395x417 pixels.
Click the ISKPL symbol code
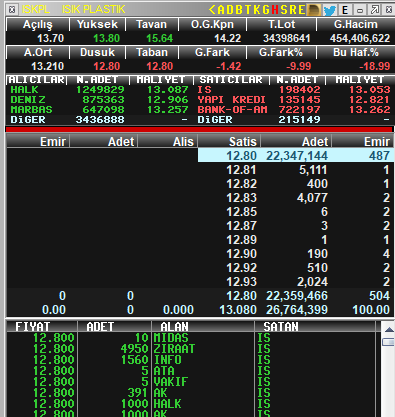coord(36,9)
